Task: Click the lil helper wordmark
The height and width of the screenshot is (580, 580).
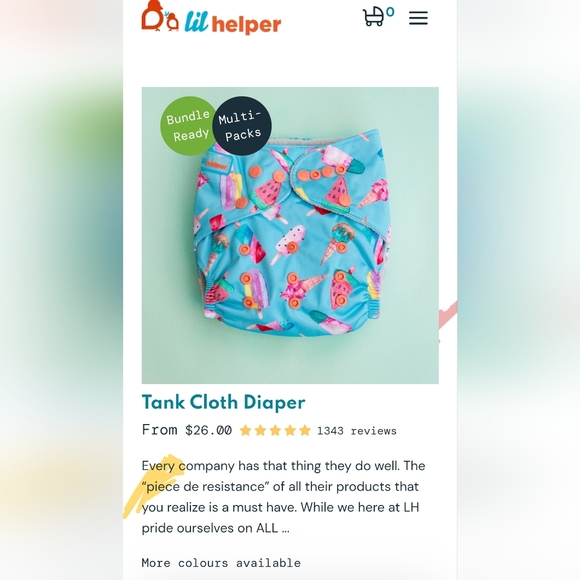Action: [x=233, y=23]
